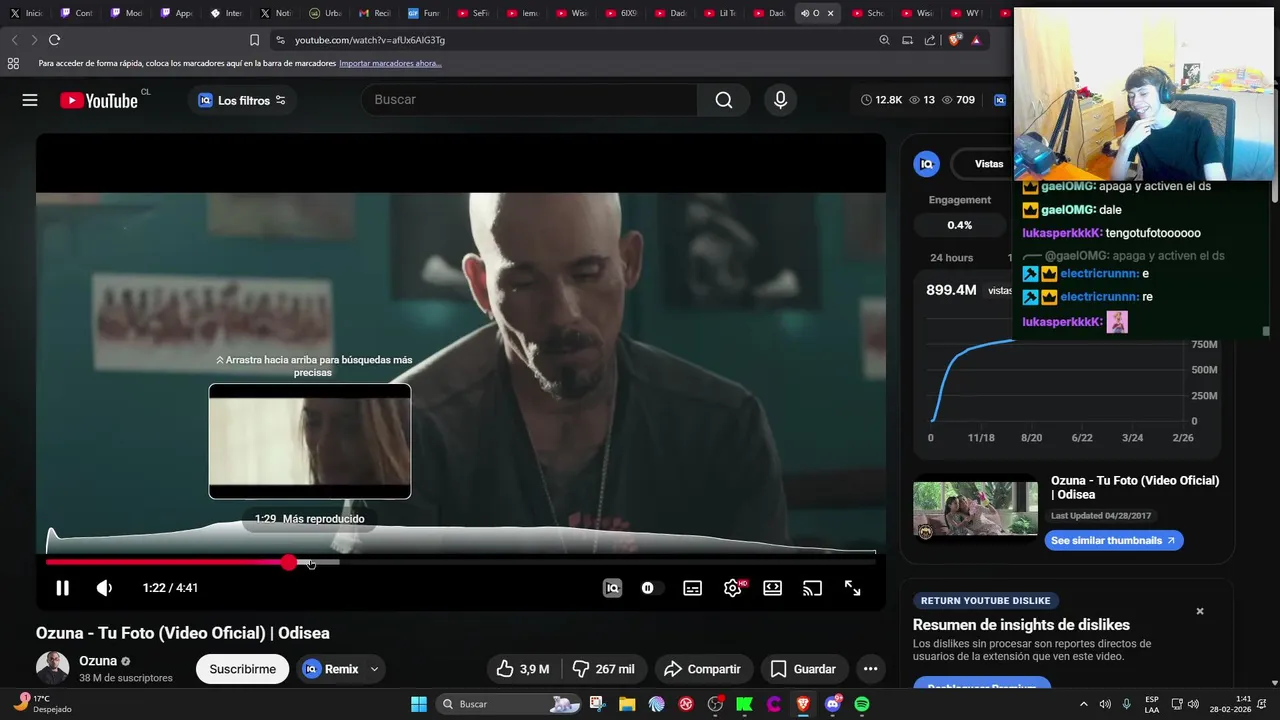Switch to the 6IX9 browser tab
Viewport: 1280px width, 720px height.
pyautogui.click(x=620, y=13)
